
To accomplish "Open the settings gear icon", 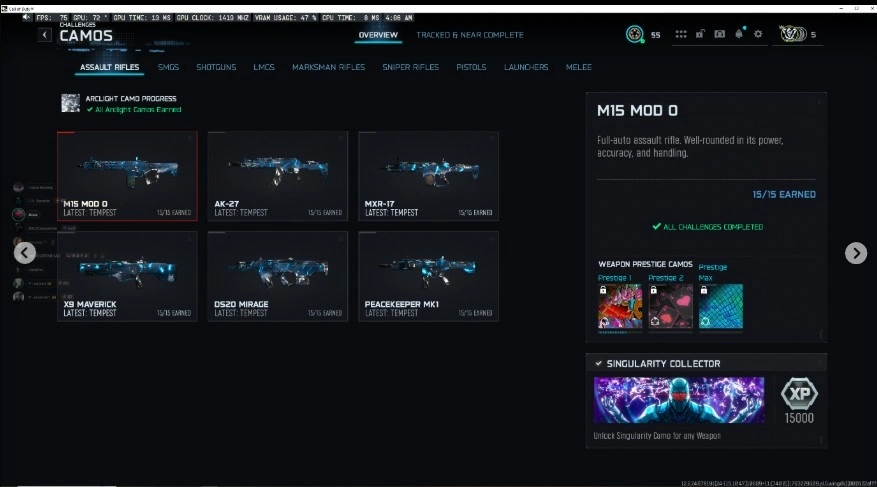I will [x=758, y=34].
